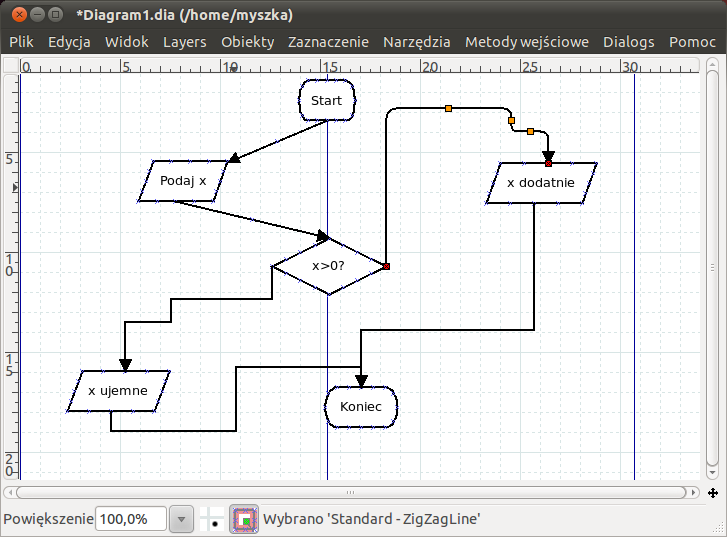The image size is (727, 537).
Task: Close the Diagram1.dia window
Action: [19, 15]
